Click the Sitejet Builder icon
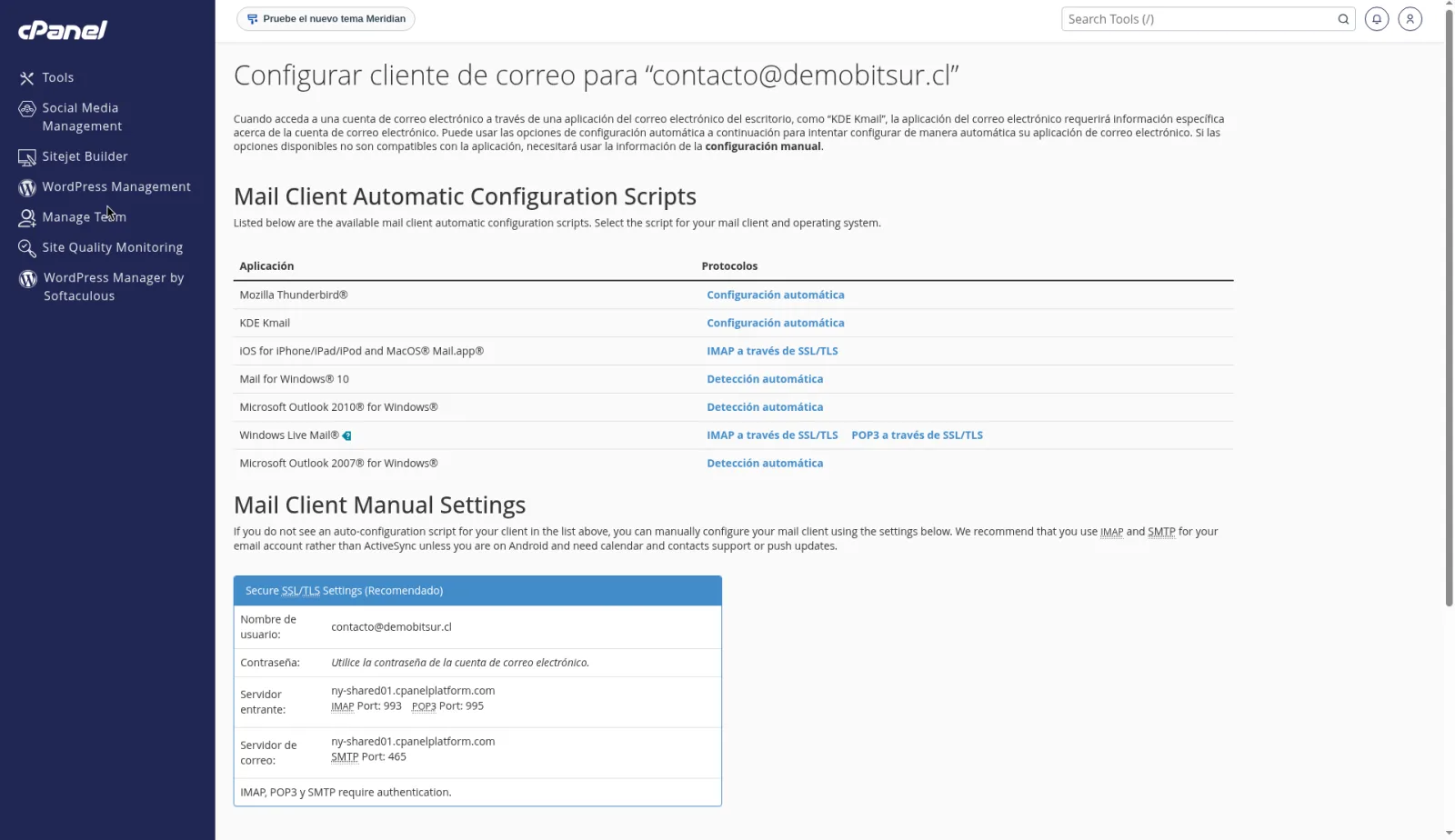1455x840 pixels. tap(27, 157)
